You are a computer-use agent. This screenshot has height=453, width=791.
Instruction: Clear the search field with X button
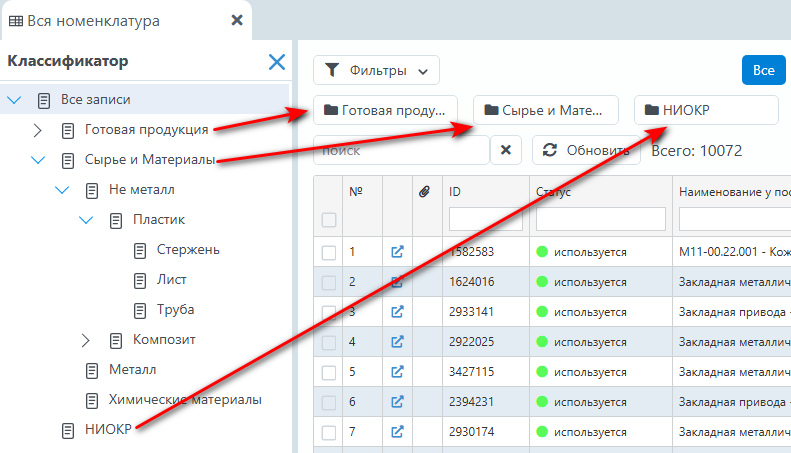tap(505, 150)
